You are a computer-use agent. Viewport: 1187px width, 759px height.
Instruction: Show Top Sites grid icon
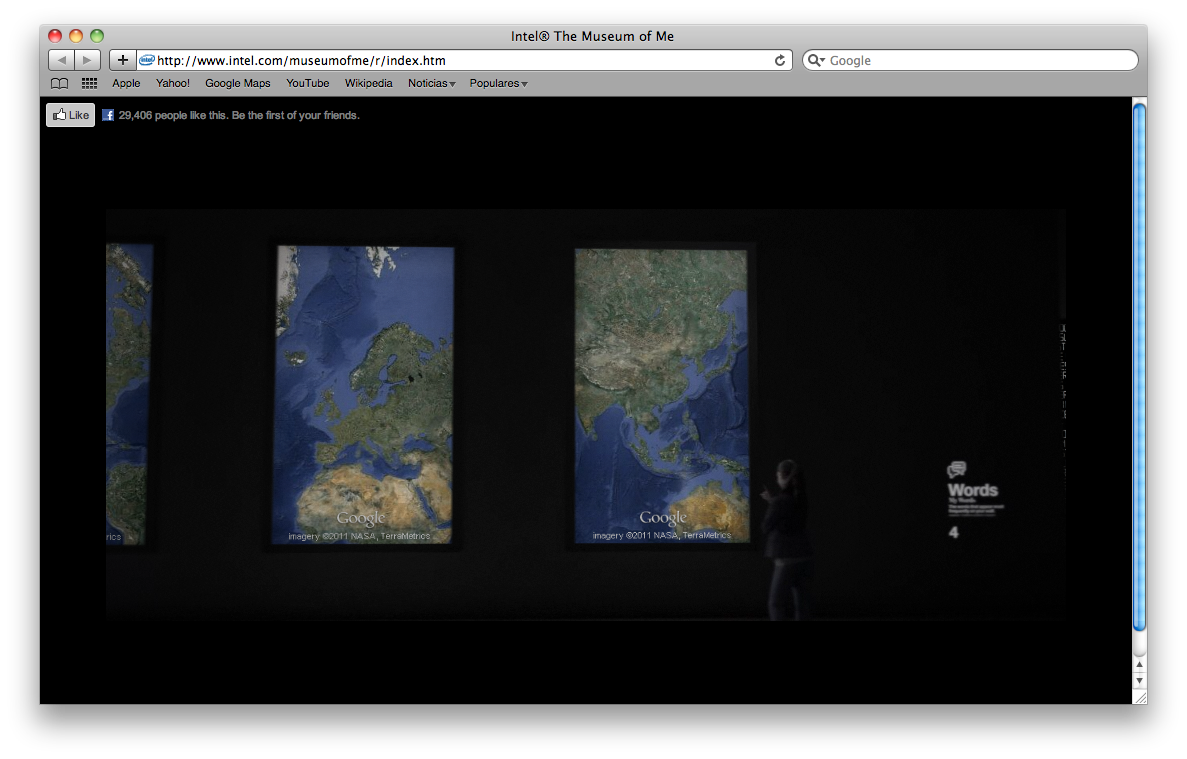pos(89,84)
